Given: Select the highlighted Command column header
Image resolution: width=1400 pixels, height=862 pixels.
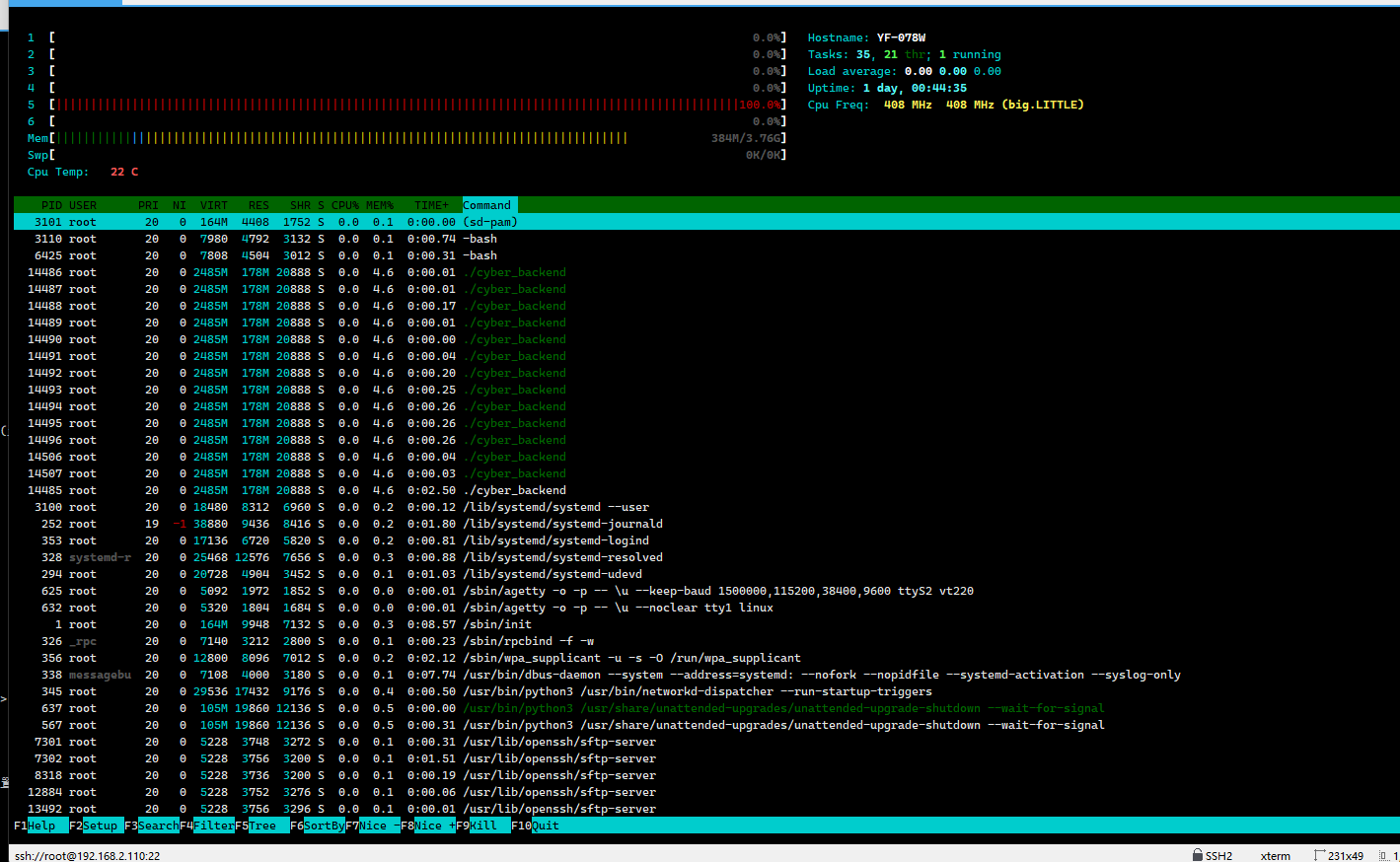Looking at the screenshot, I should point(487,205).
